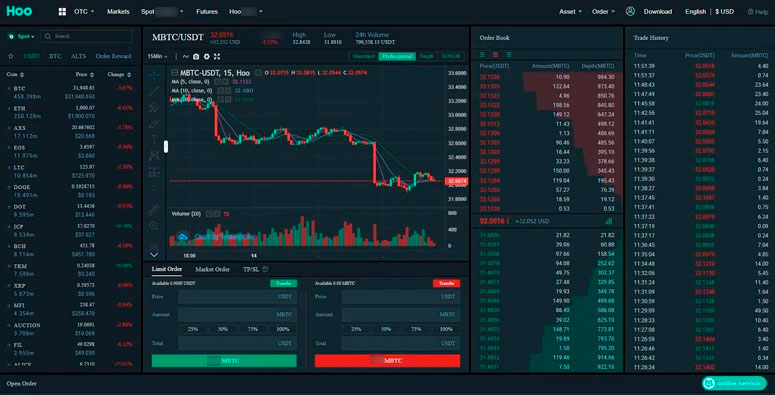The width and height of the screenshot is (775, 395).
Task: Switch to the TP/SL order tab
Action: point(251,269)
